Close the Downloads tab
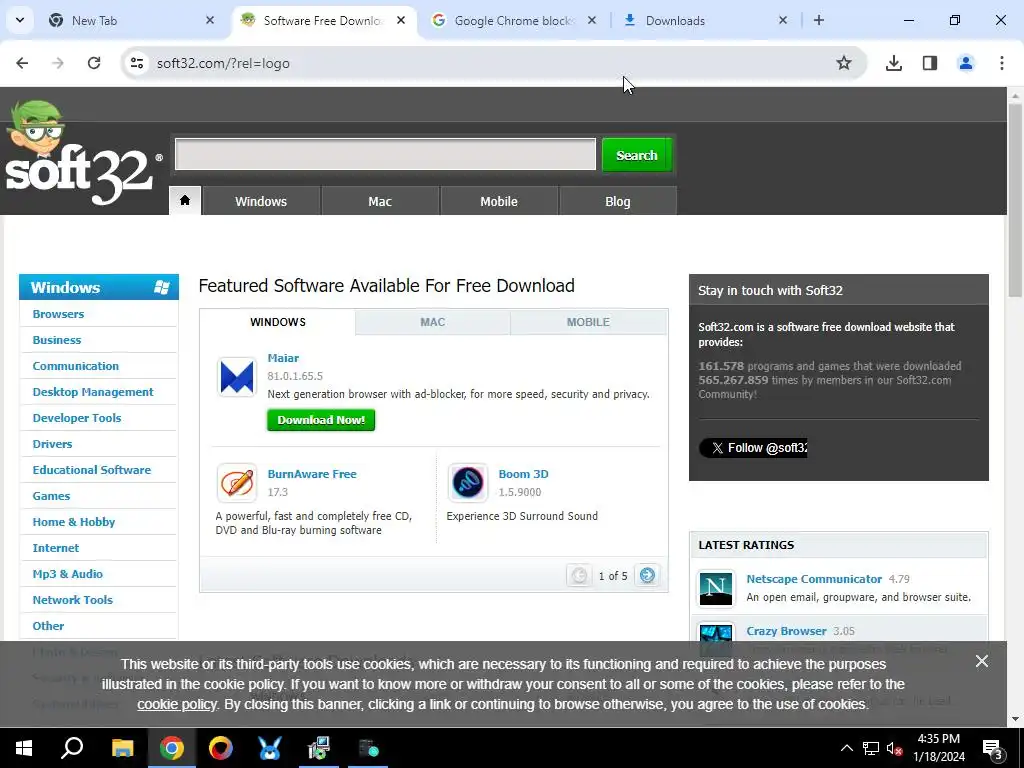The width and height of the screenshot is (1024, 768). point(783,20)
